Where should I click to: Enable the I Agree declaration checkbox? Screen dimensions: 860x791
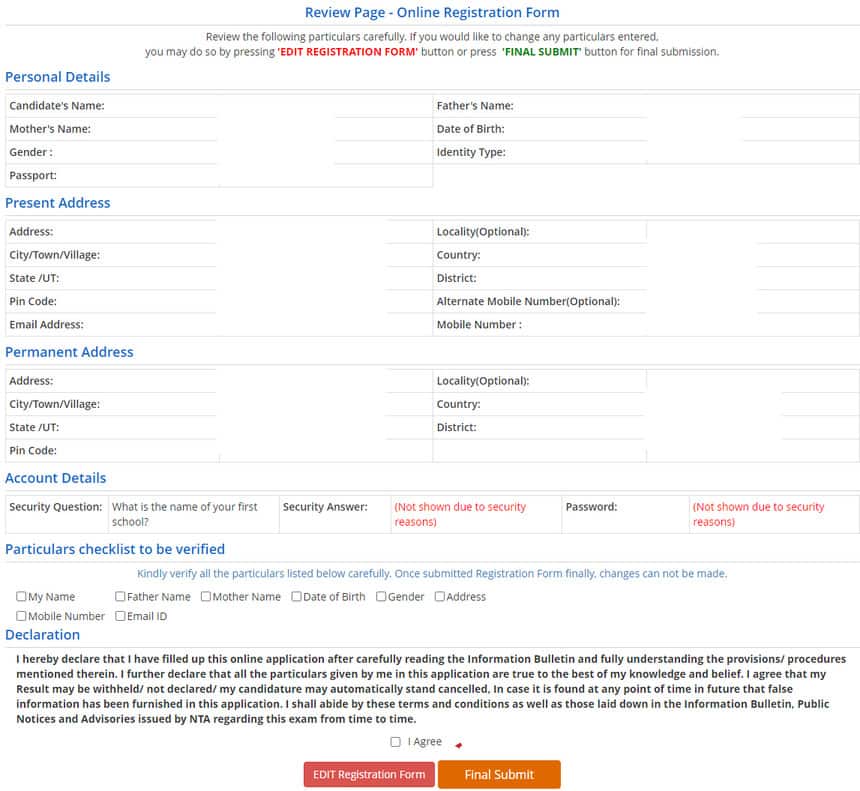[x=396, y=741]
